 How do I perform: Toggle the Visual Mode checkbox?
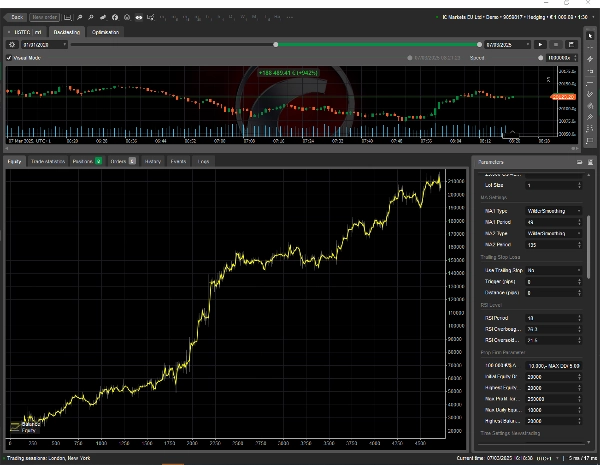coord(10,57)
